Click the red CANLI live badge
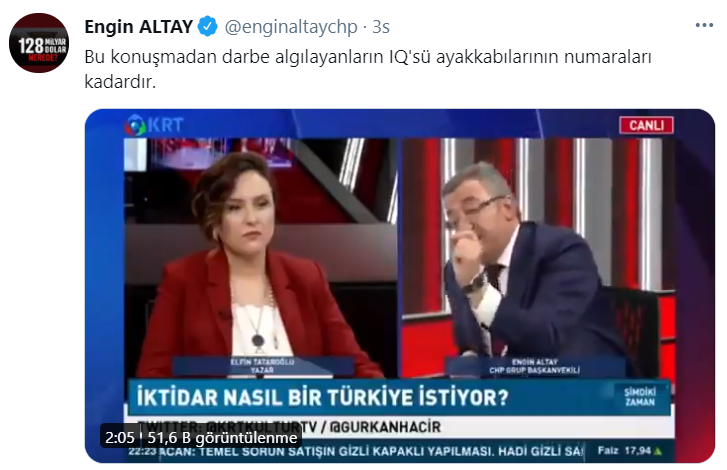The height and width of the screenshot is (470, 727). pyautogui.click(x=646, y=125)
